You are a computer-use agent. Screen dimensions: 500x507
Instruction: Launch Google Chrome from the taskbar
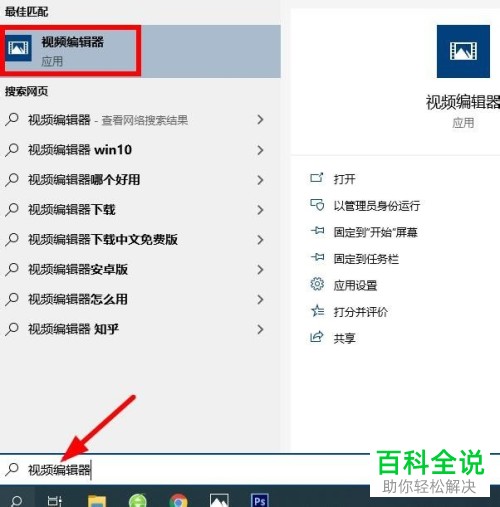(x=178, y=500)
